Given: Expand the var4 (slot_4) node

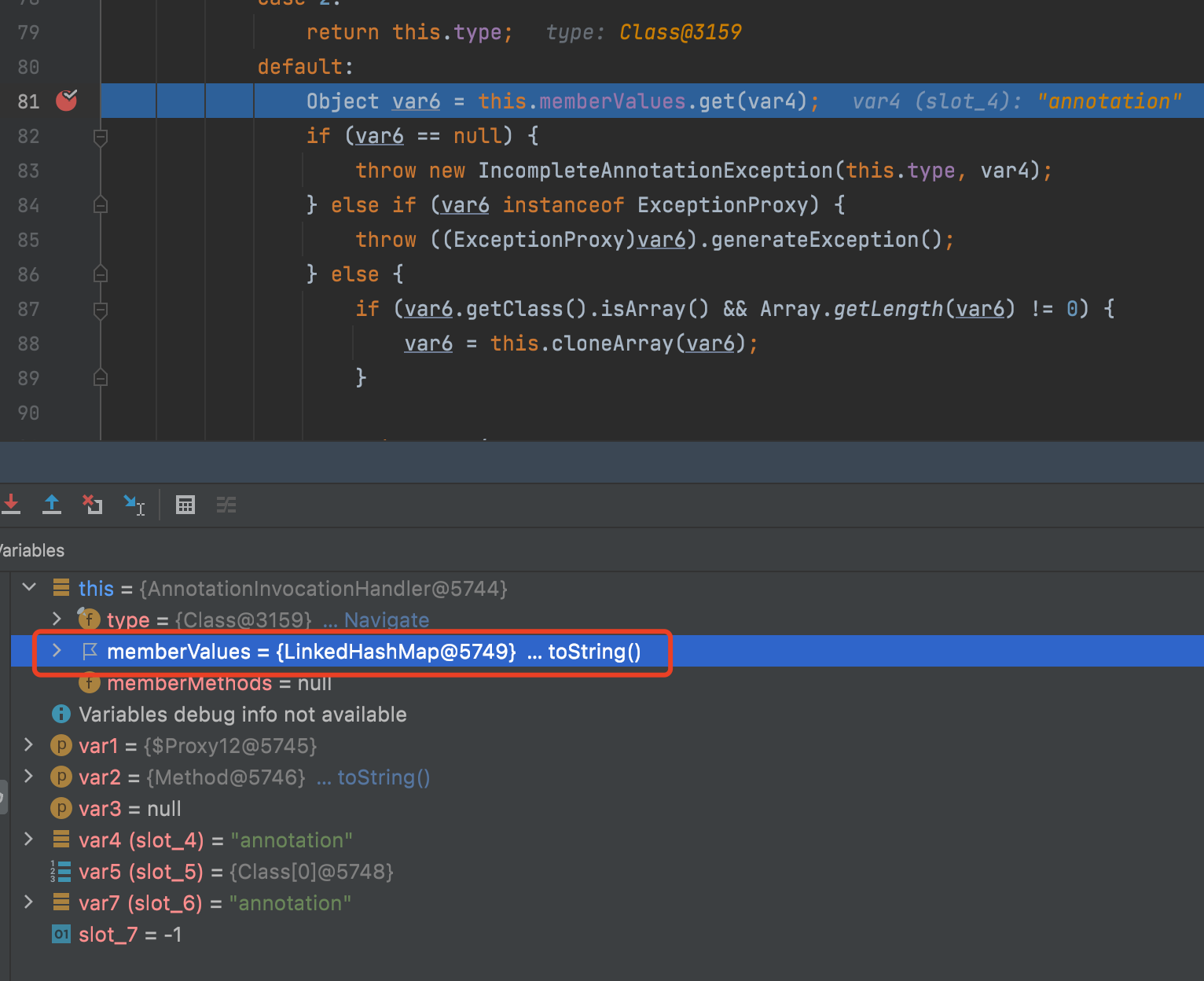Looking at the screenshot, I should pos(29,839).
